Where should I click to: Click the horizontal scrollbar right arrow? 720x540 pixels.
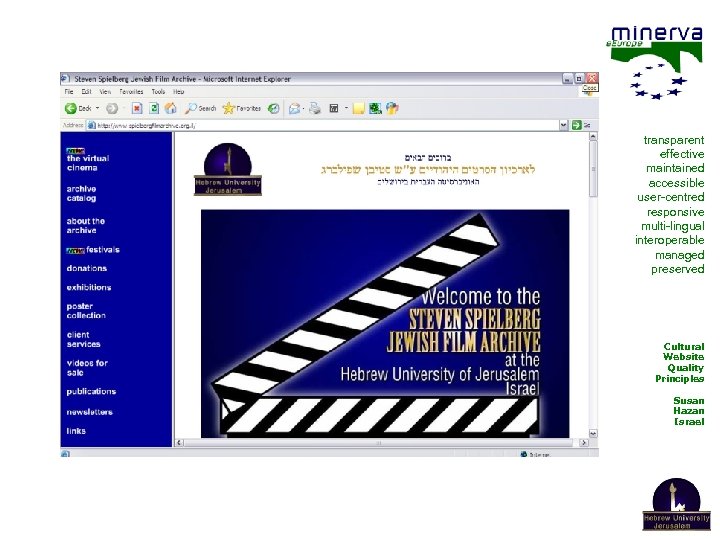point(584,443)
